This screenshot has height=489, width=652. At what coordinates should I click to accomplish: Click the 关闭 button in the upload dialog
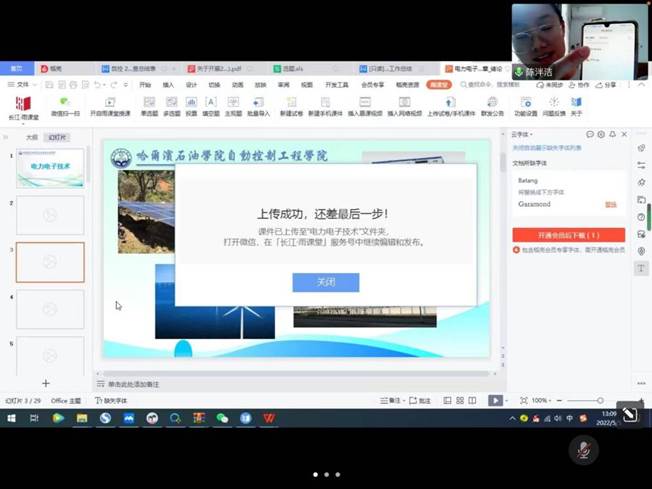click(326, 282)
